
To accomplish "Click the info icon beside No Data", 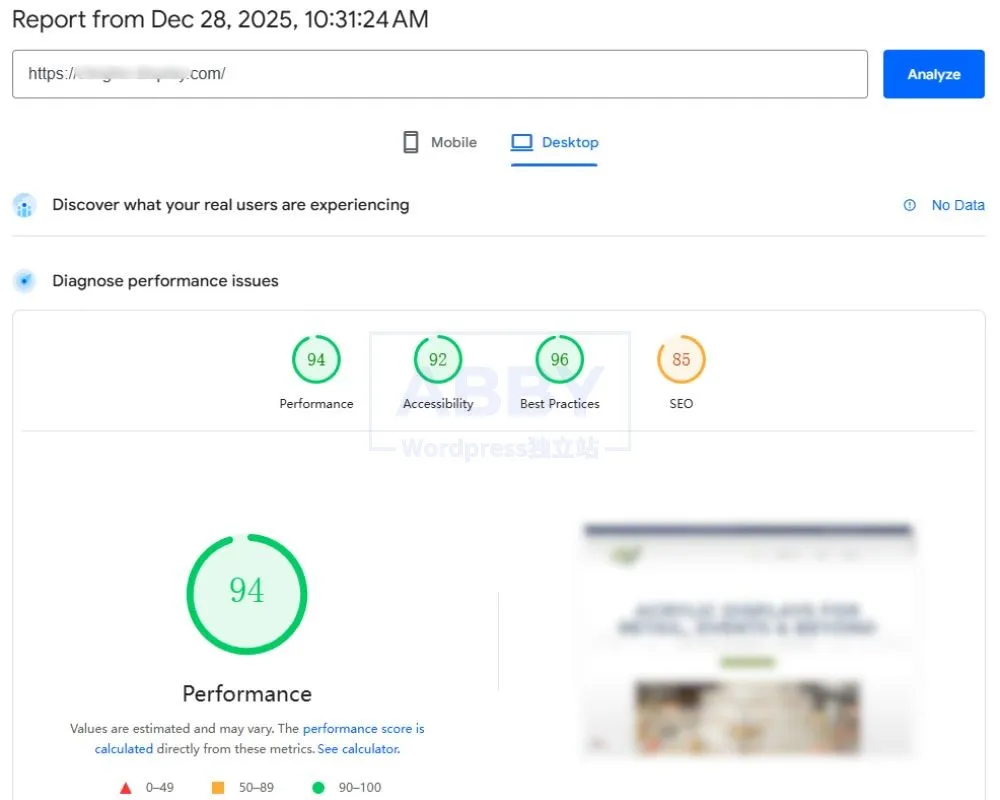I will click(x=910, y=205).
